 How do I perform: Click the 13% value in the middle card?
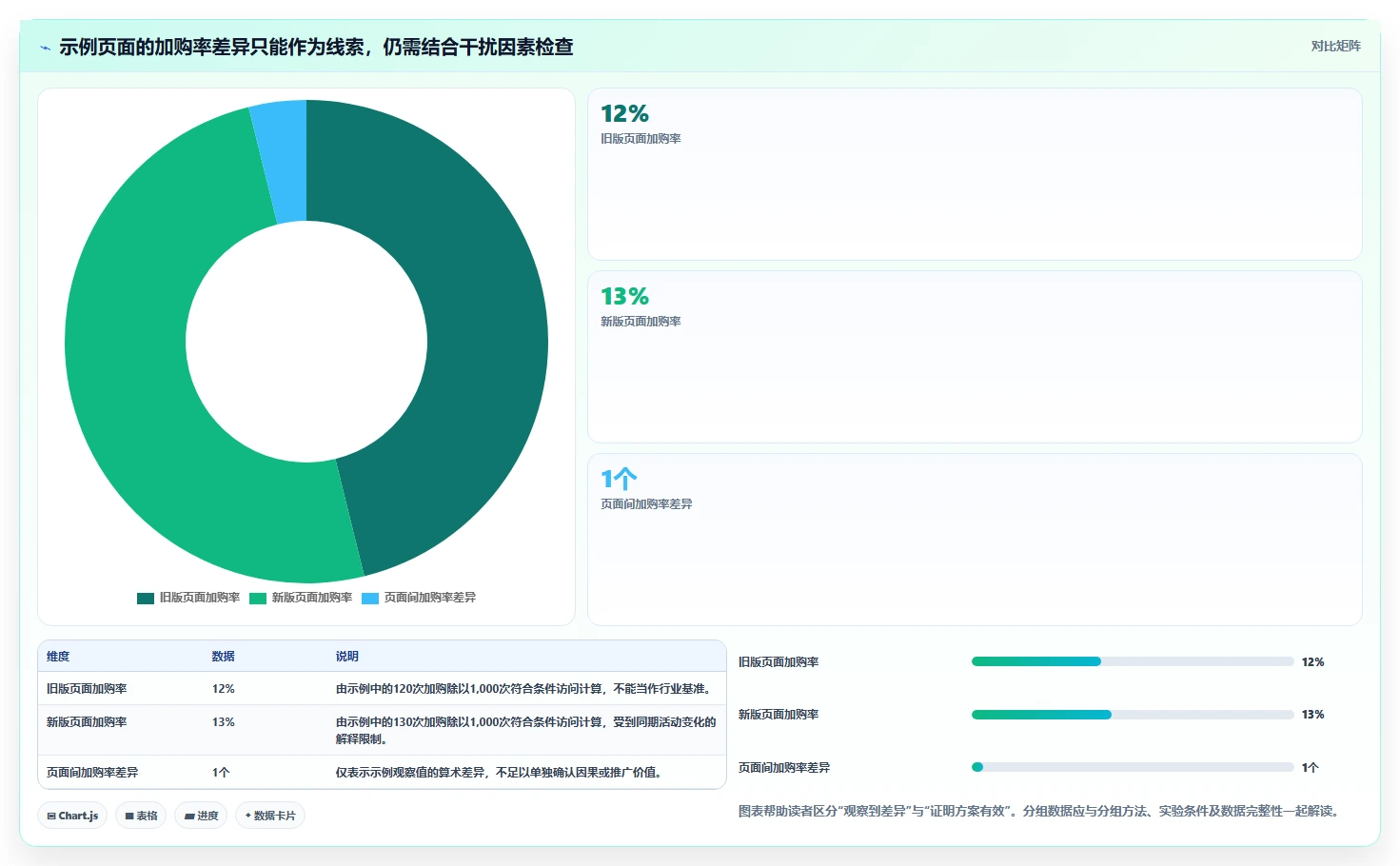click(x=624, y=297)
